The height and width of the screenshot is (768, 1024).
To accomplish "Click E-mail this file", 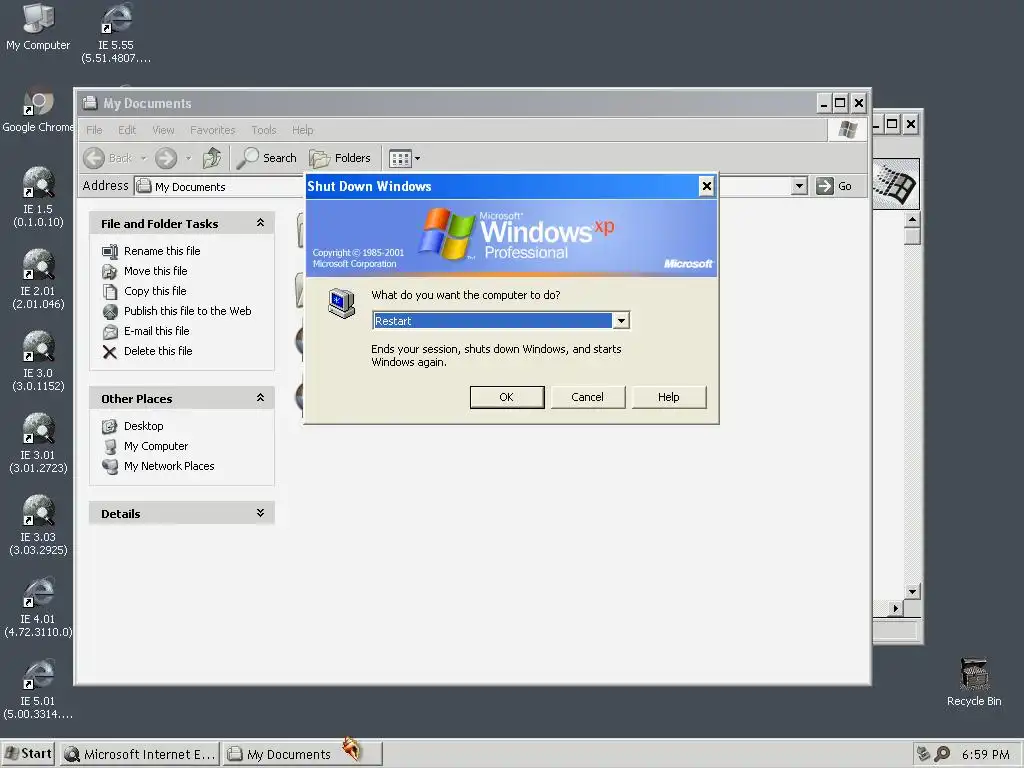I will (x=146, y=331).
